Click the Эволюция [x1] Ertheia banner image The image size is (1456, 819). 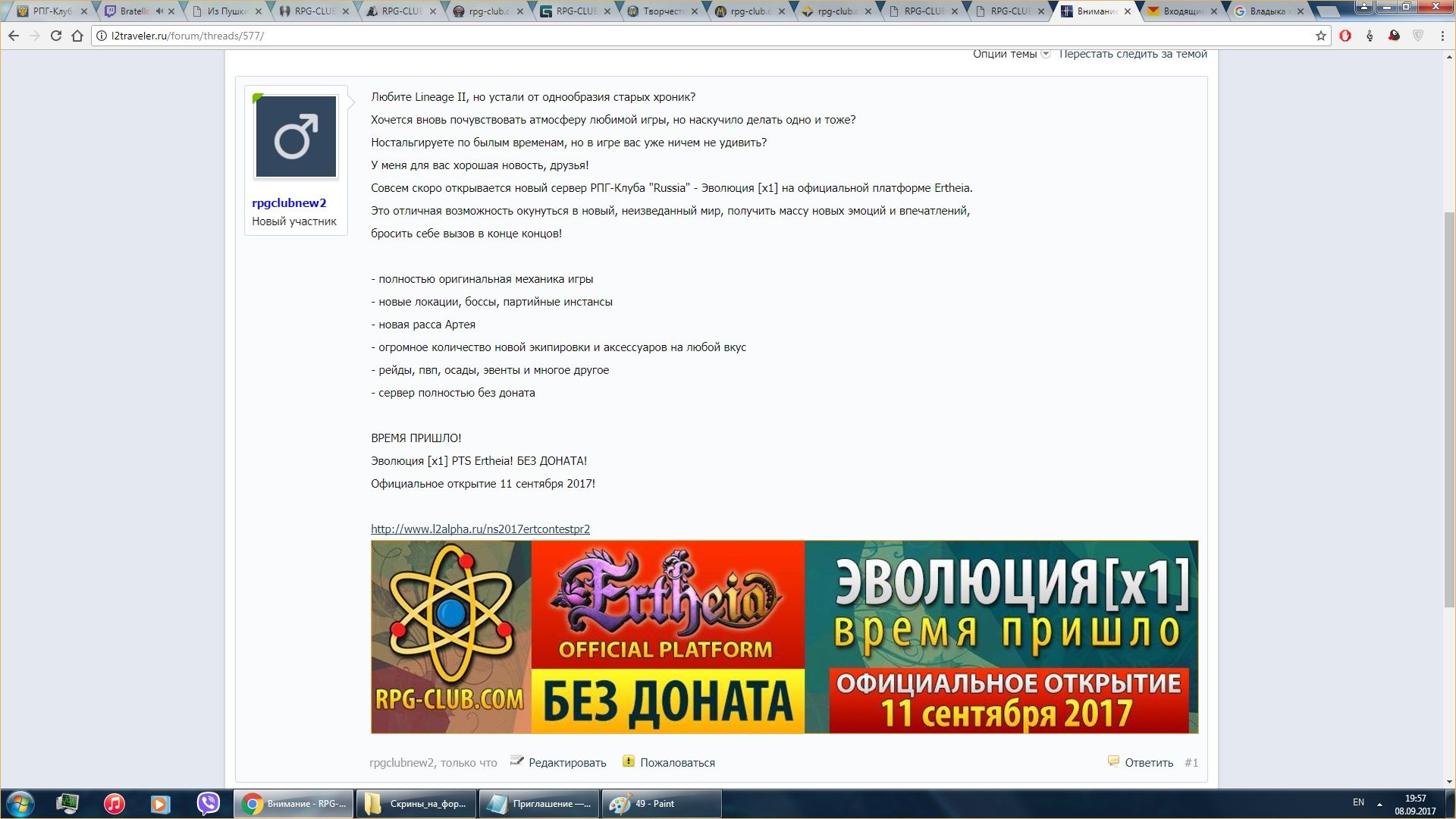point(784,637)
